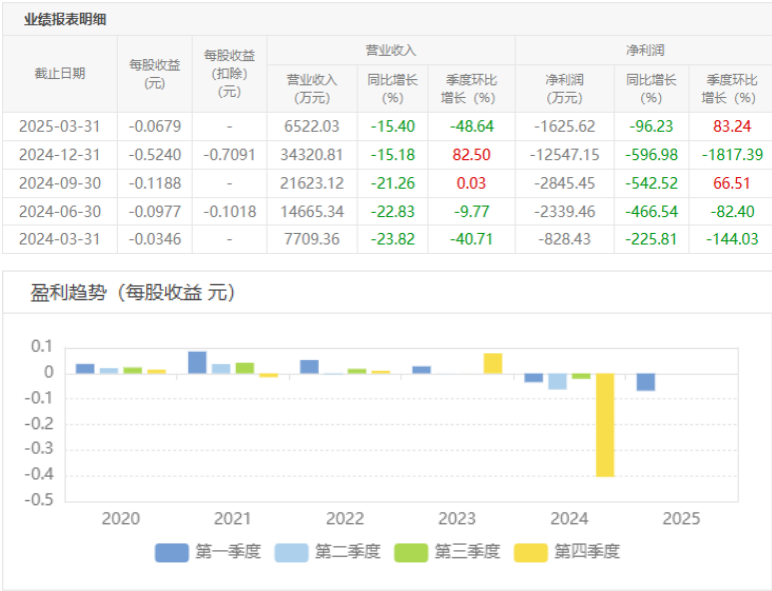
Task: Click the 第一季度 legend label
Action: [228, 552]
